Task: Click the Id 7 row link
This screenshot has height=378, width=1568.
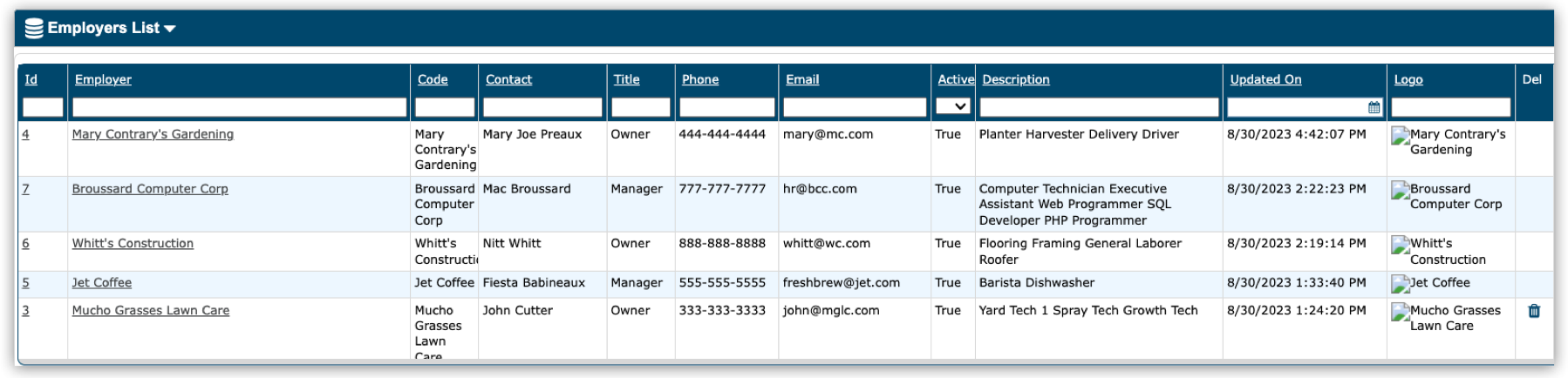Action: tap(25, 189)
